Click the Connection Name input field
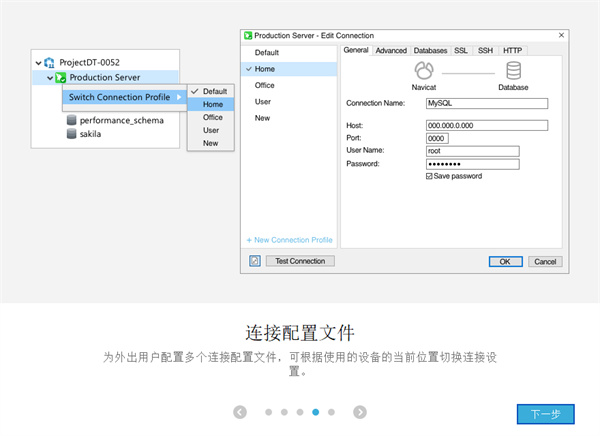 487,103
